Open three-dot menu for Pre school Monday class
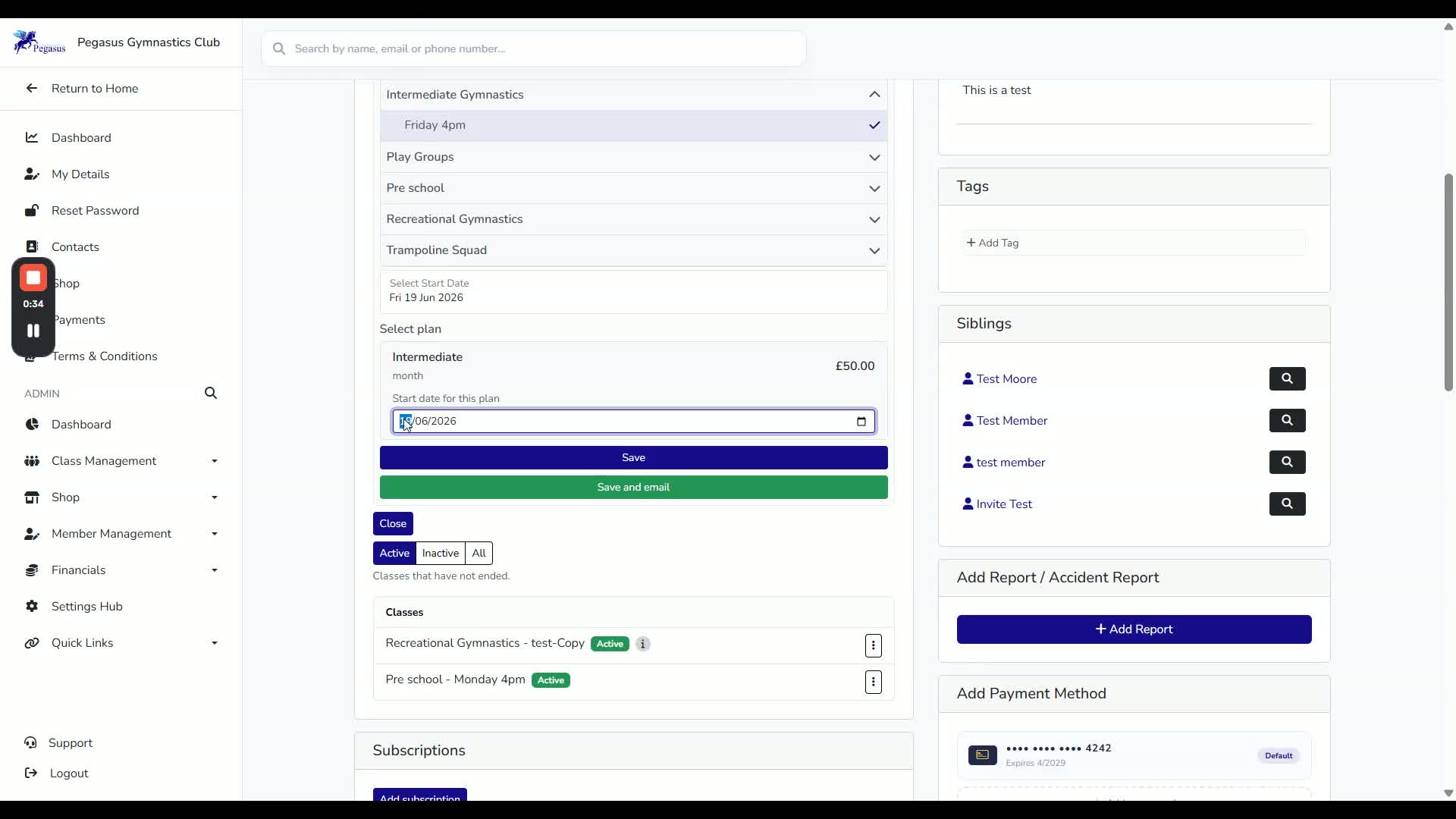Viewport: 1456px width, 819px height. tap(874, 682)
